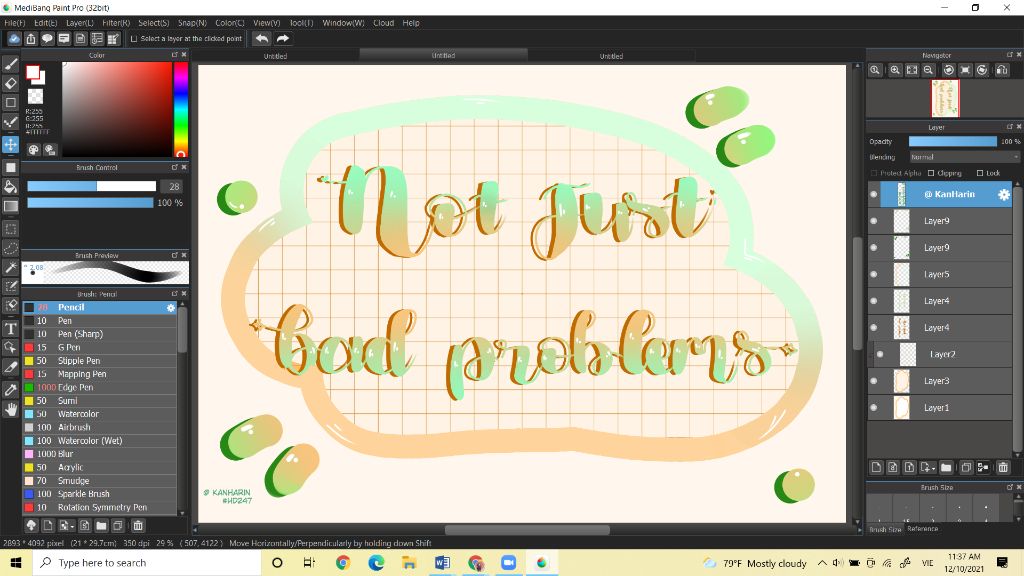Click the Navigator flip view icon
The width and height of the screenshot is (1024, 576).
(1002, 70)
